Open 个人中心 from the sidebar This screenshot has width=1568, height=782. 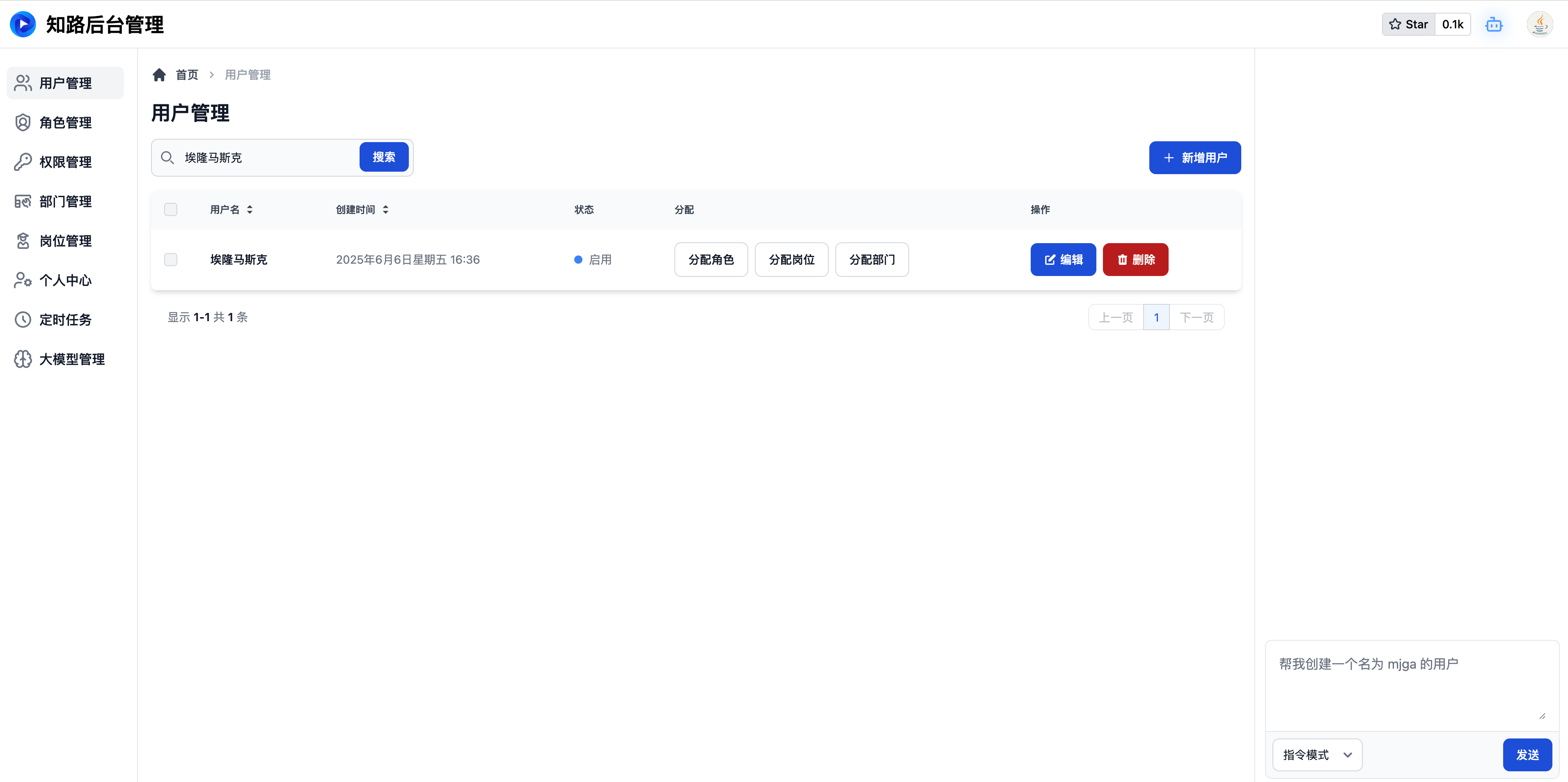click(65, 280)
